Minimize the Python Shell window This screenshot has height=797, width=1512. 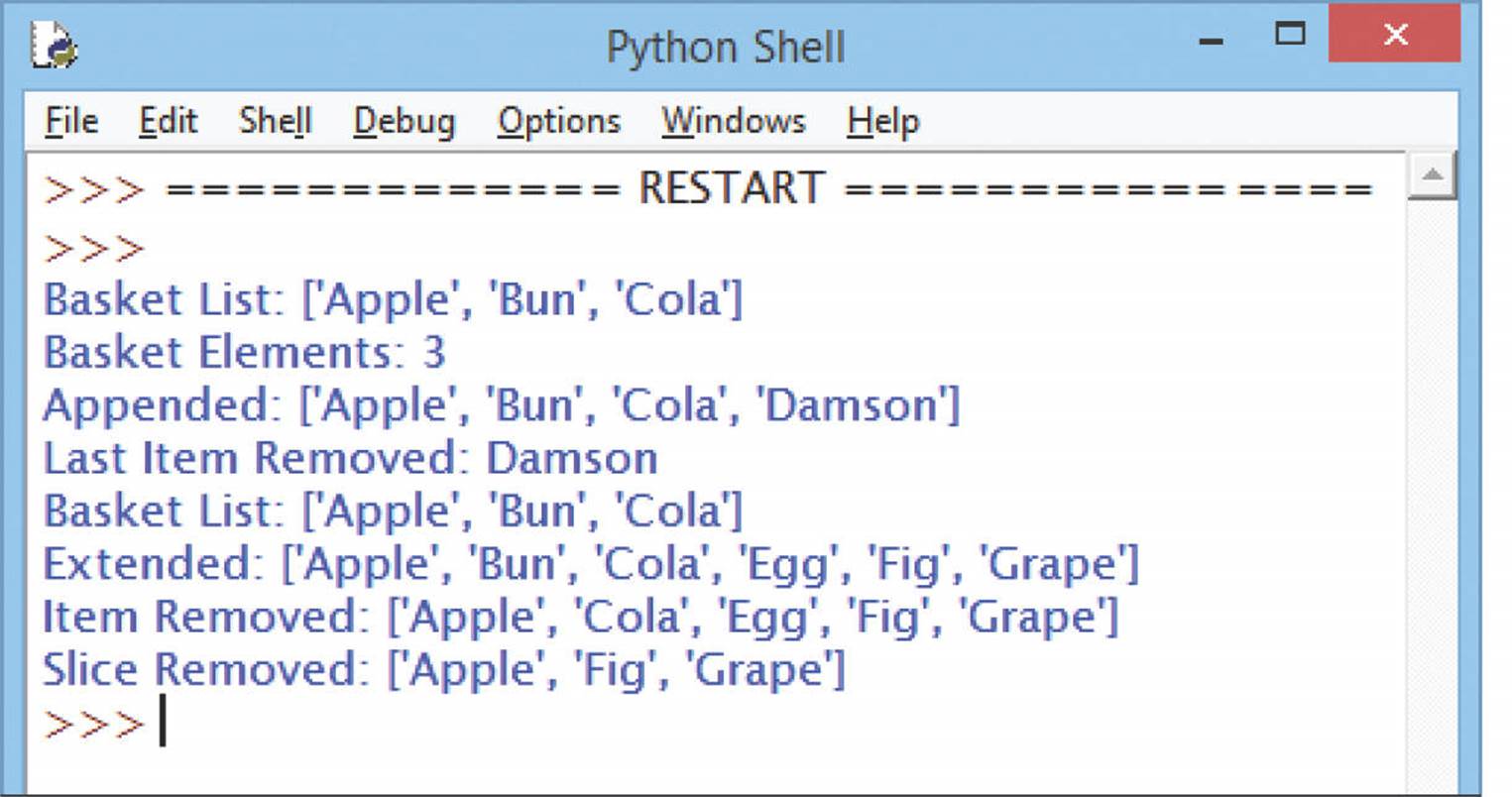[1210, 40]
